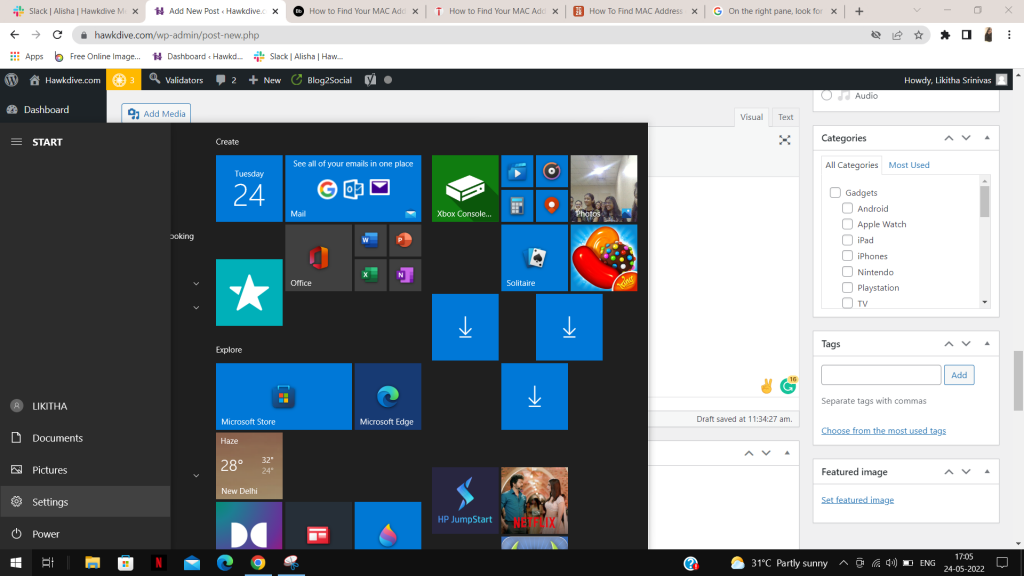
Task: Tick the Playstation category checkbox
Action: click(847, 287)
